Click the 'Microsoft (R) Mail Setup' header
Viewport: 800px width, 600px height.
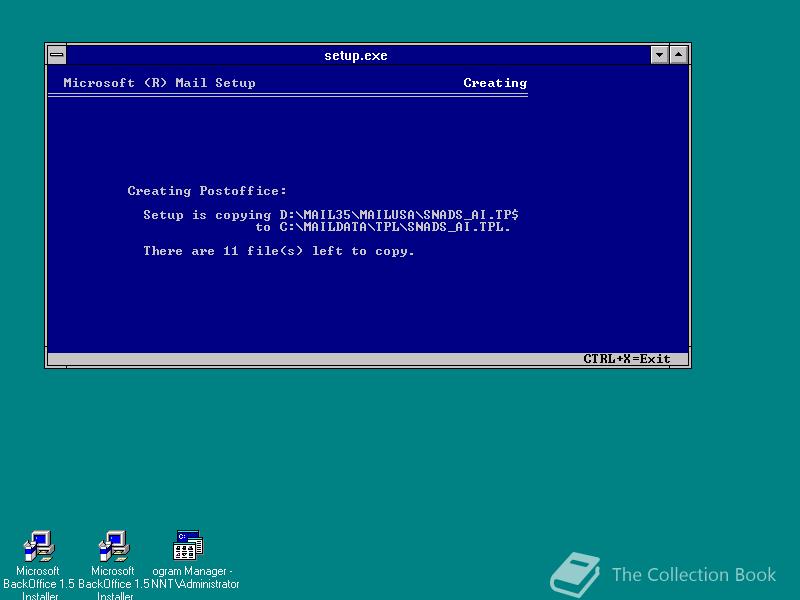[160, 83]
